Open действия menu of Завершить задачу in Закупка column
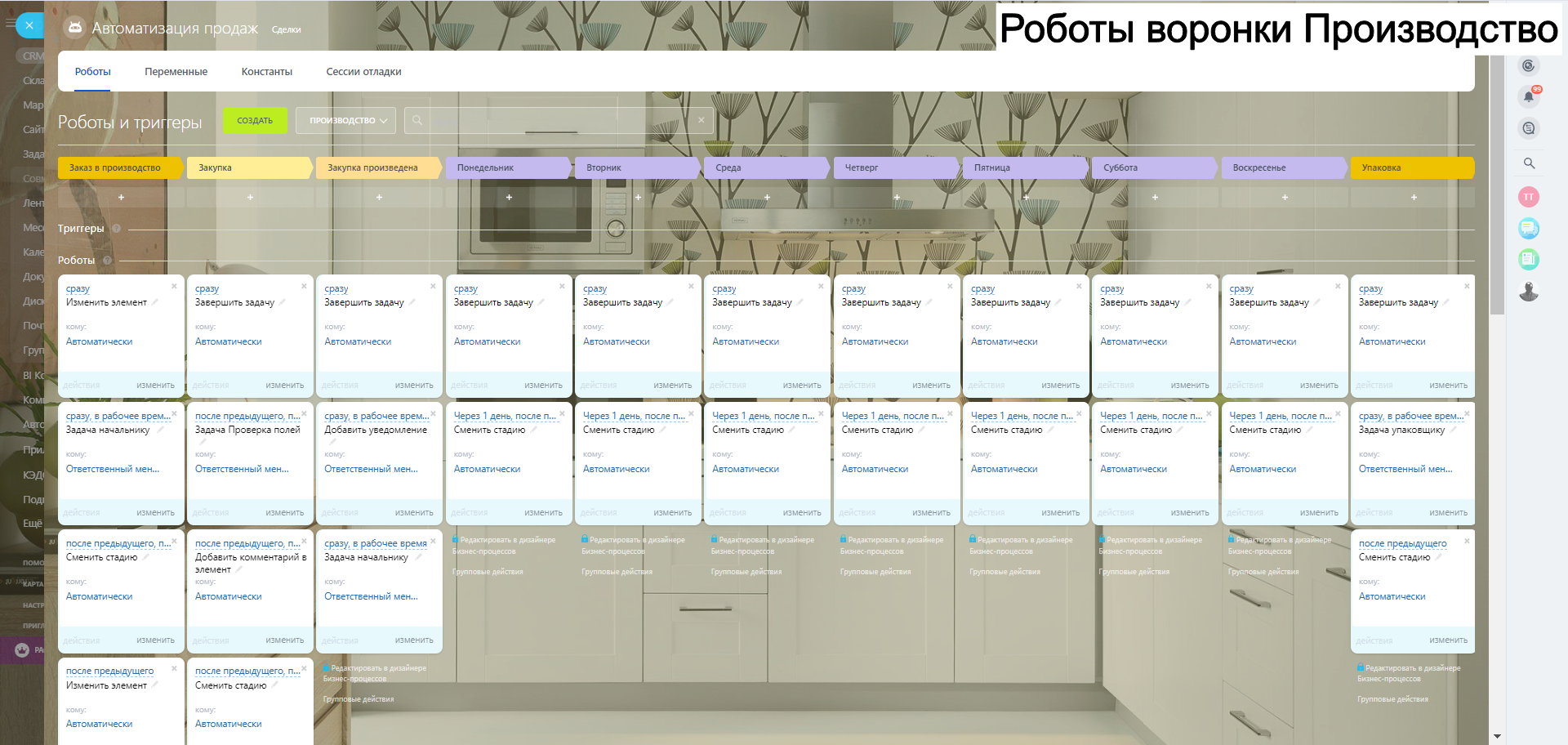1568x745 pixels. (x=211, y=386)
